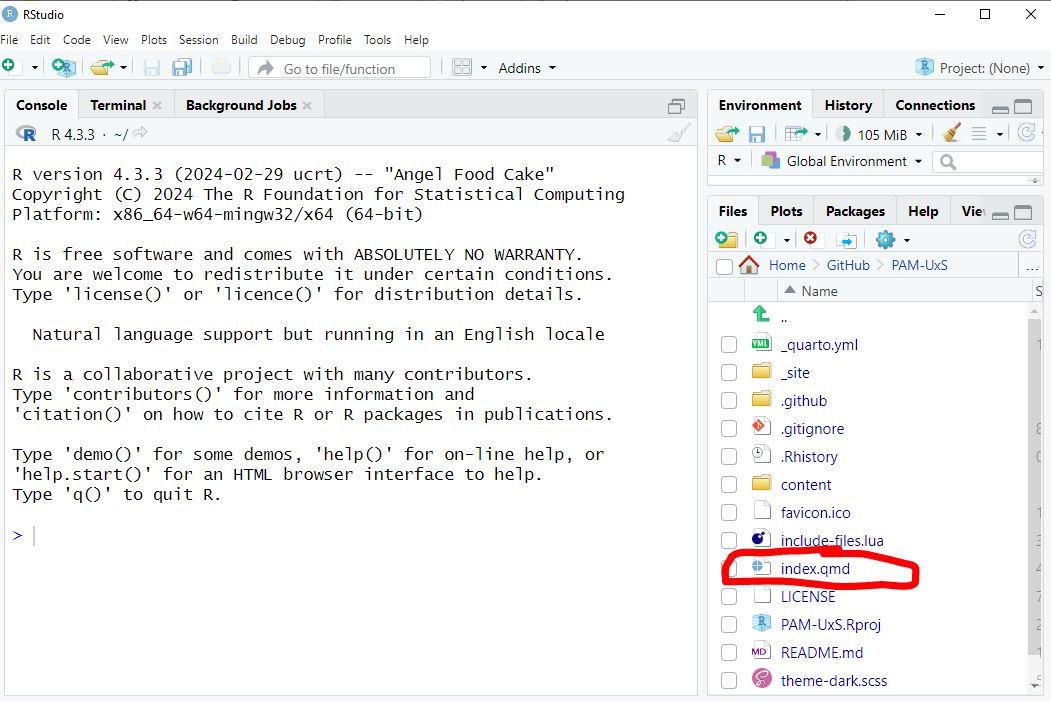Navigate to GitHub in the breadcrumb path
This screenshot has width=1051, height=701.
pyautogui.click(x=848, y=265)
